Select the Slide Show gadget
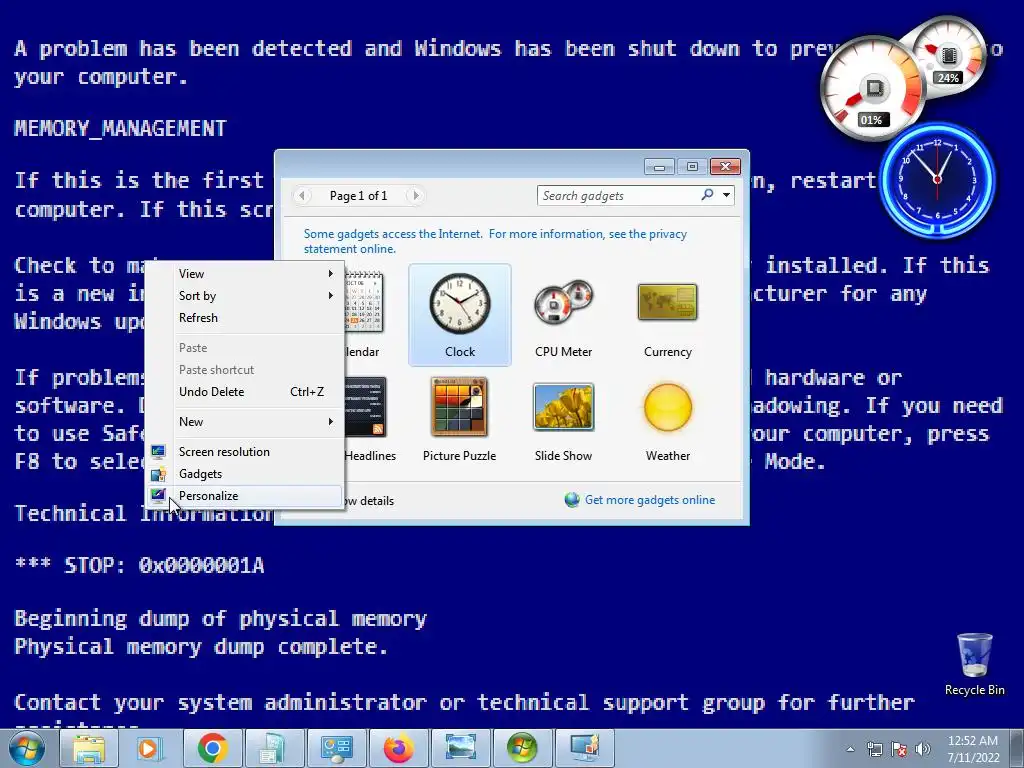Viewport: 1024px width, 768px height. [x=563, y=419]
